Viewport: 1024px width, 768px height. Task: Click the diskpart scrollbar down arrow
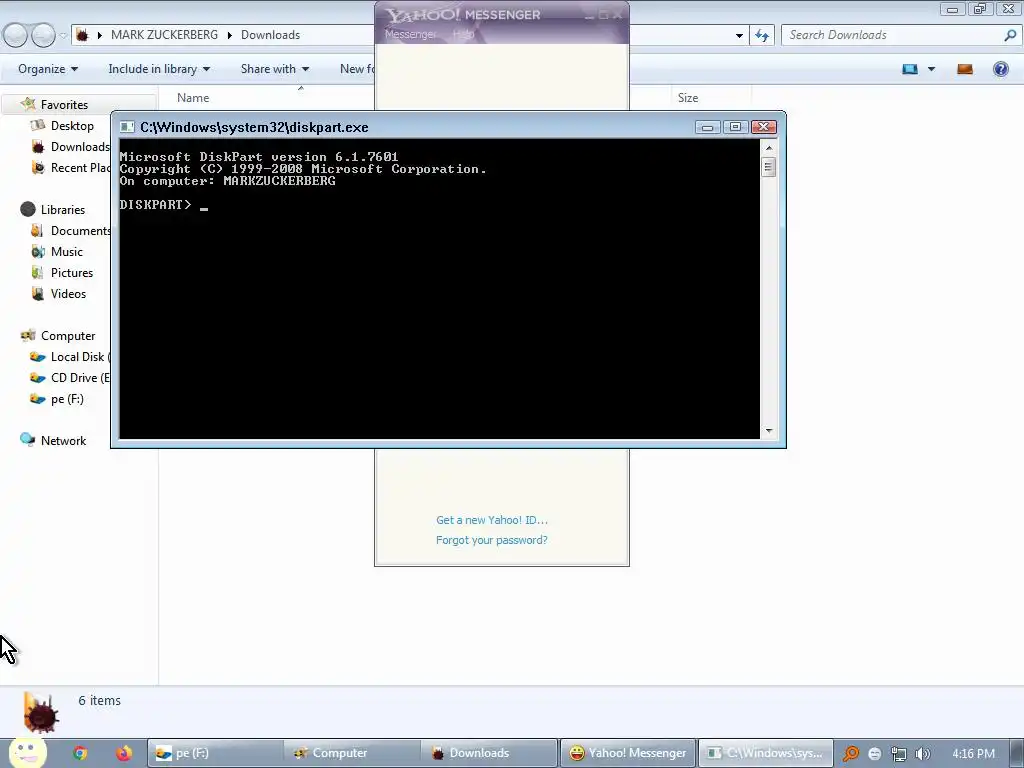769,430
